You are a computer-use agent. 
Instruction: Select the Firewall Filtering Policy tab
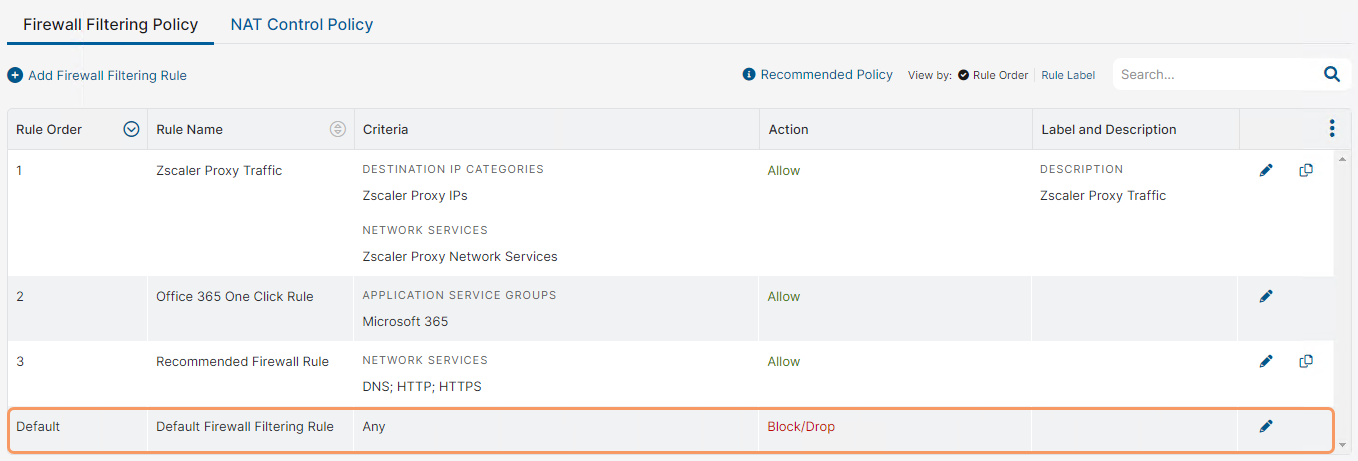coord(110,24)
